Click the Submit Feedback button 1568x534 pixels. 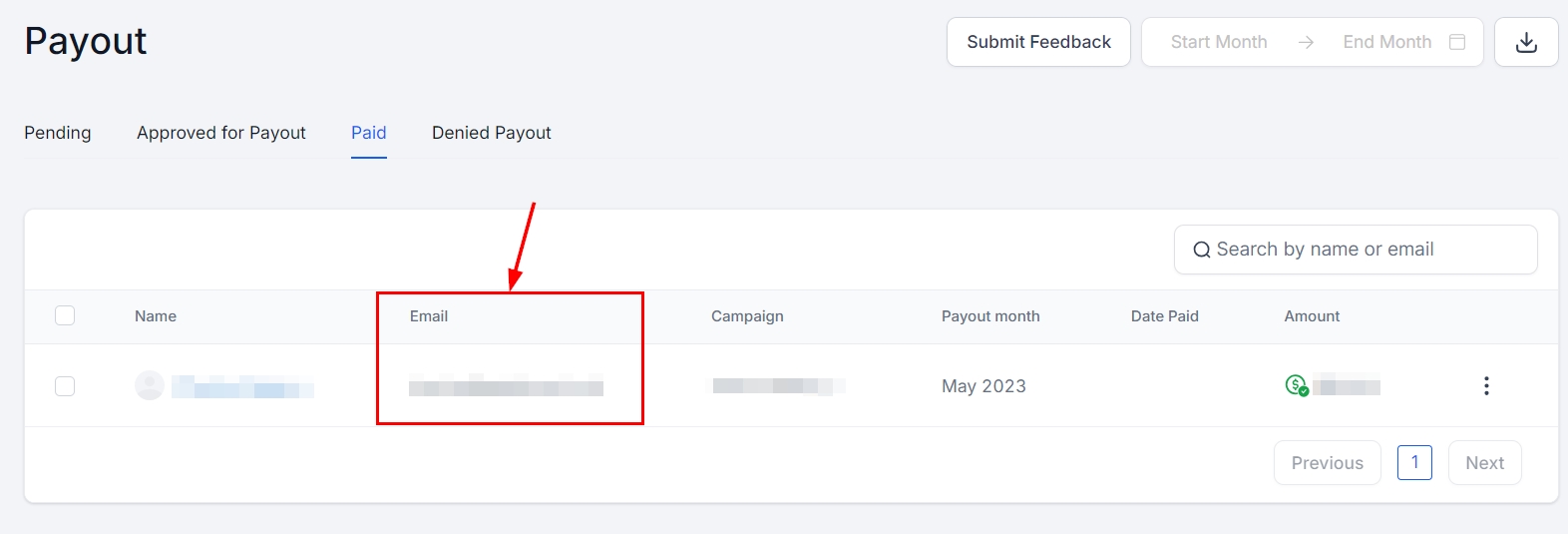point(1038,42)
